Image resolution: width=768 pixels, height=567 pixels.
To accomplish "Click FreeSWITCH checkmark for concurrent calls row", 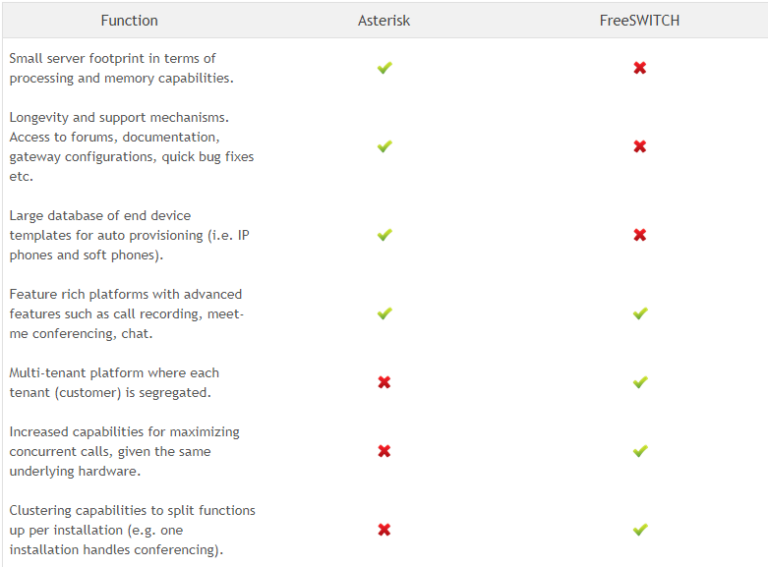I will [640, 451].
